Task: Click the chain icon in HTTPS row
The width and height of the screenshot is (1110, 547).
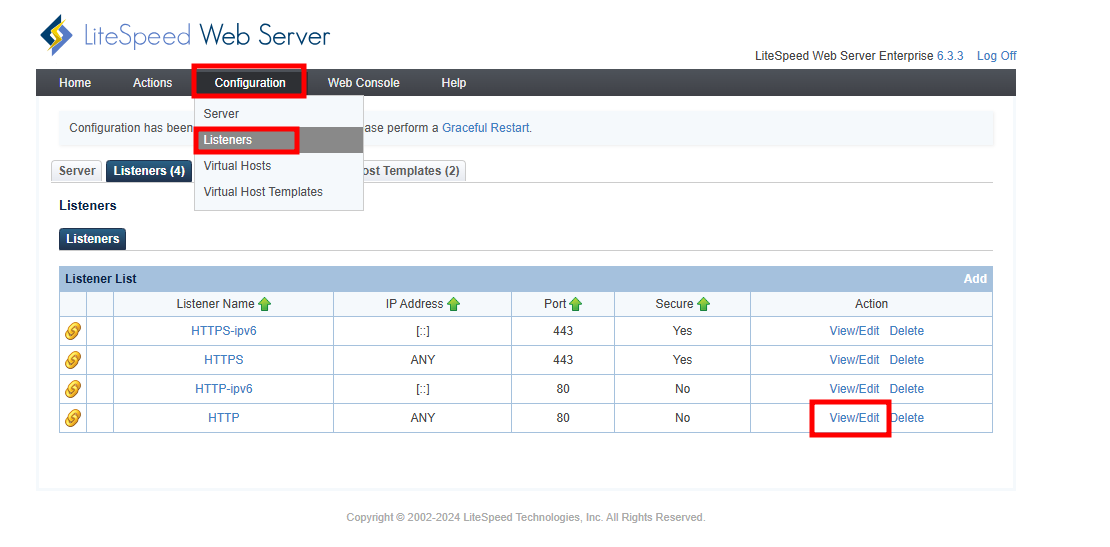Action: coord(73,359)
